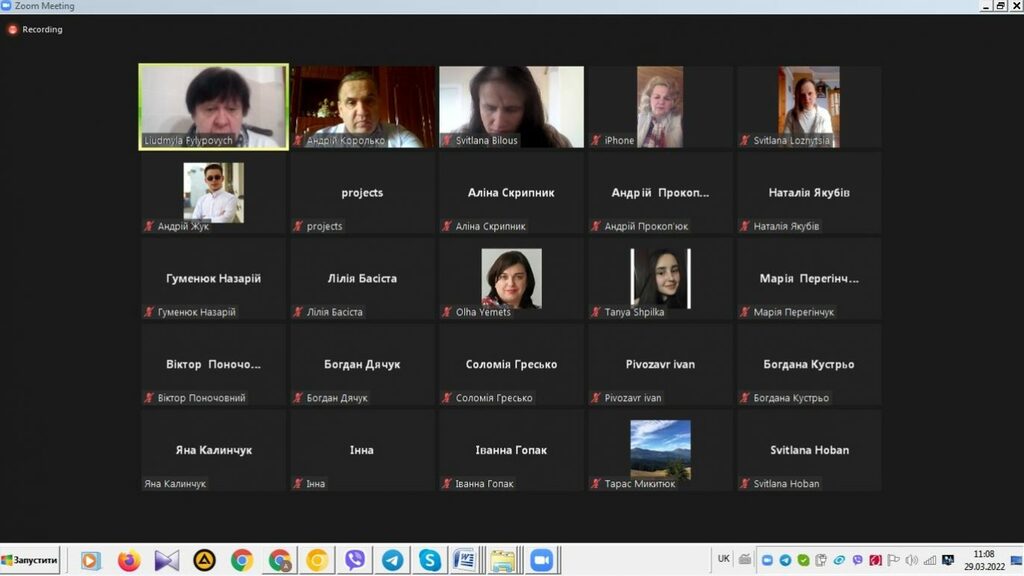Switch to the Word document in taskbar

465,561
